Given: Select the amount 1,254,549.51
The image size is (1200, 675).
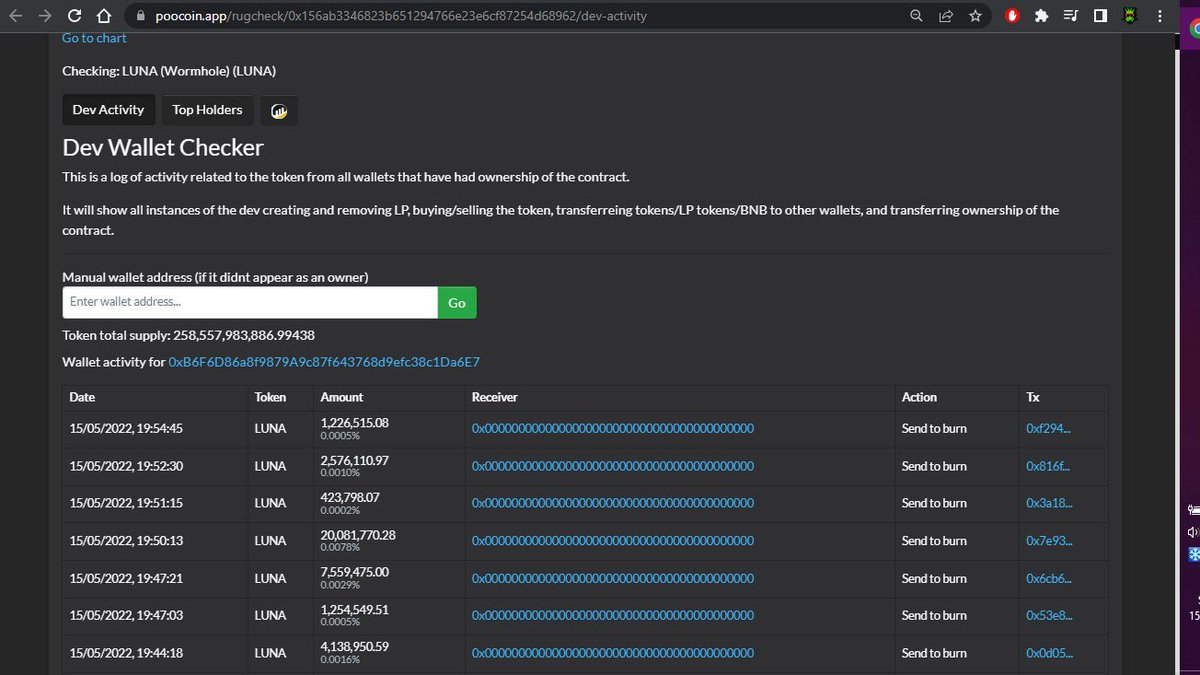Looking at the screenshot, I should pos(355,610).
